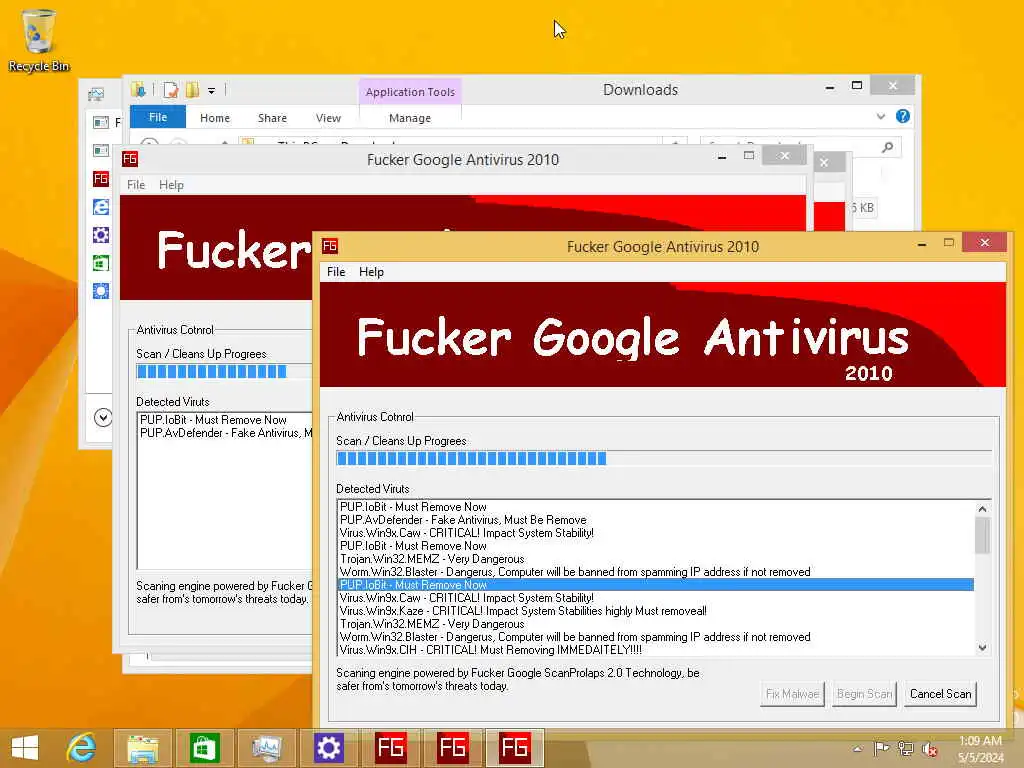
Task: Click the disabled Begin Scan button
Action: pos(864,694)
